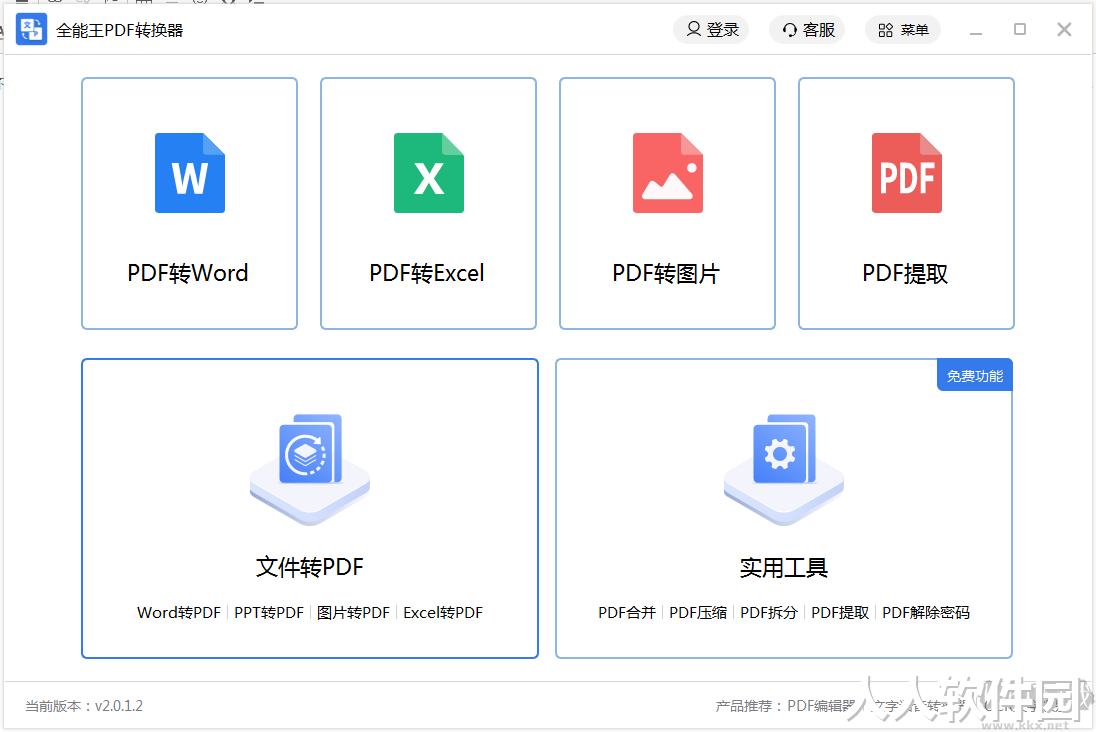Click the 当前版本：v2.0.1.2 version text
This screenshot has width=1096, height=732.
tap(84, 706)
